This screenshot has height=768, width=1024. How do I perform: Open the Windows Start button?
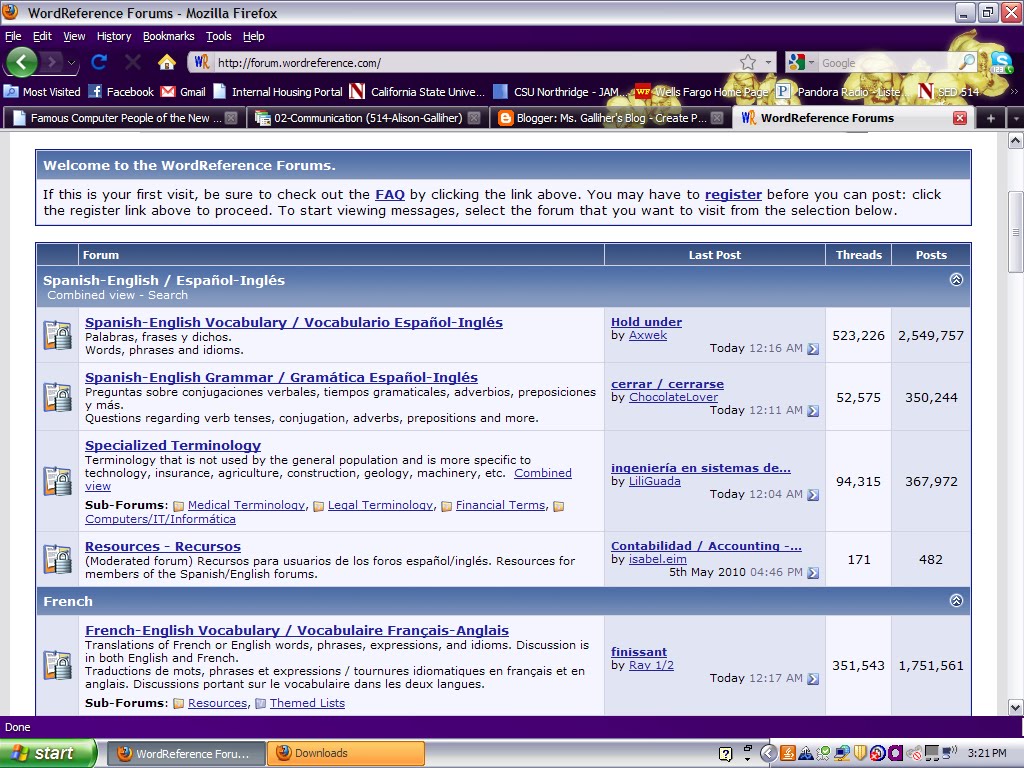(x=47, y=753)
